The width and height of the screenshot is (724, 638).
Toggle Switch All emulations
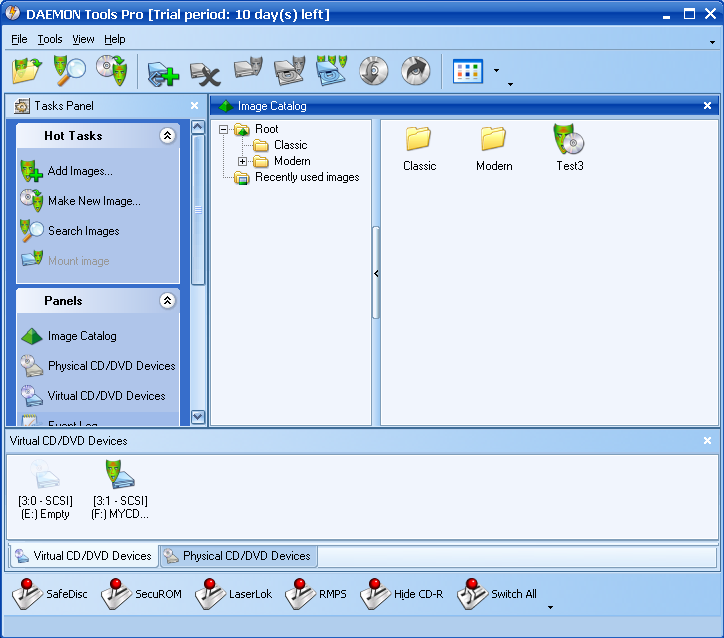point(497,594)
